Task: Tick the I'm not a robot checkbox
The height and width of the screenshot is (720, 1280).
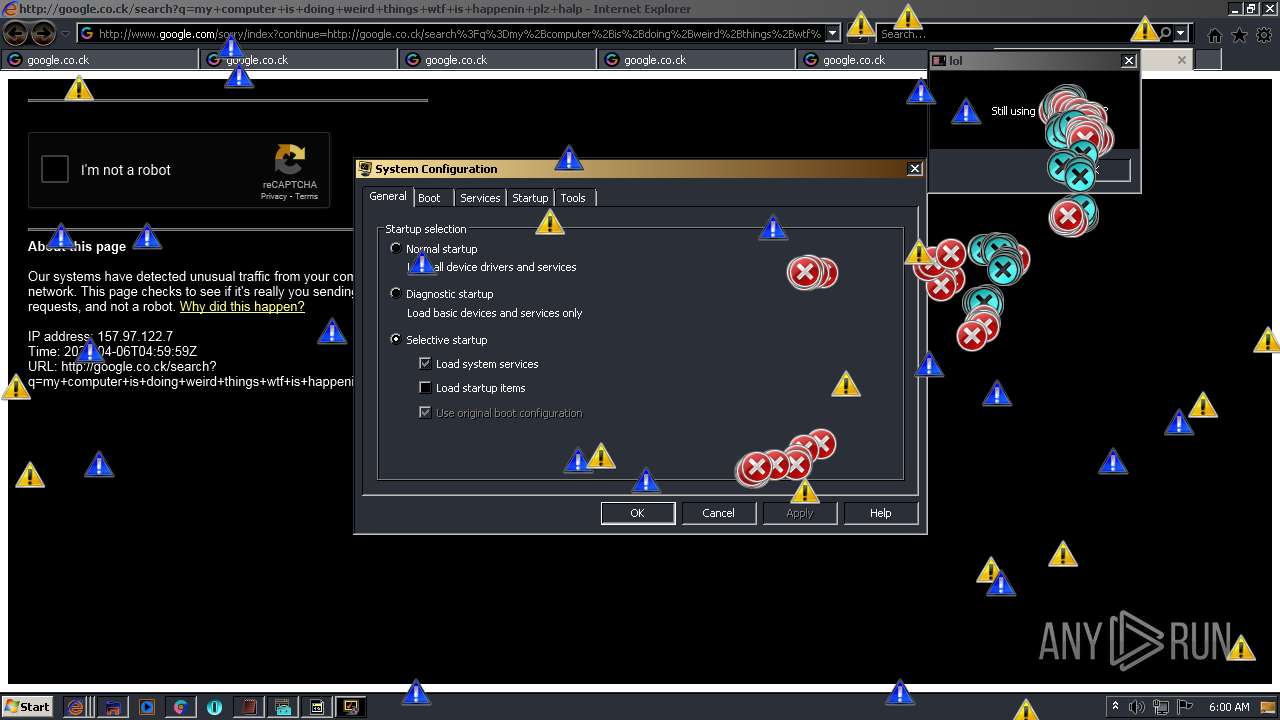Action: pos(55,169)
